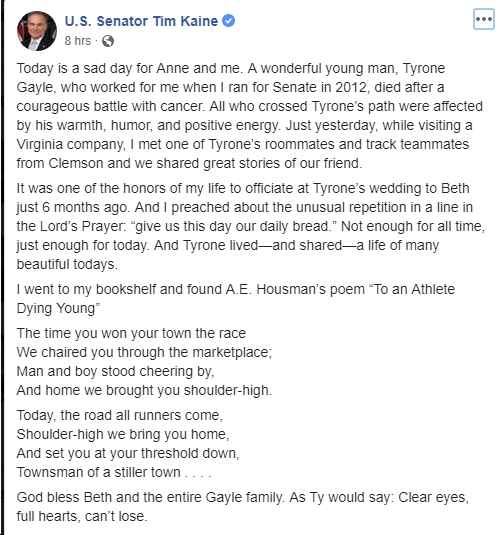This screenshot has height=535, width=500.
Task: Open Tim Kaine's profile picture
Action: click(37, 31)
